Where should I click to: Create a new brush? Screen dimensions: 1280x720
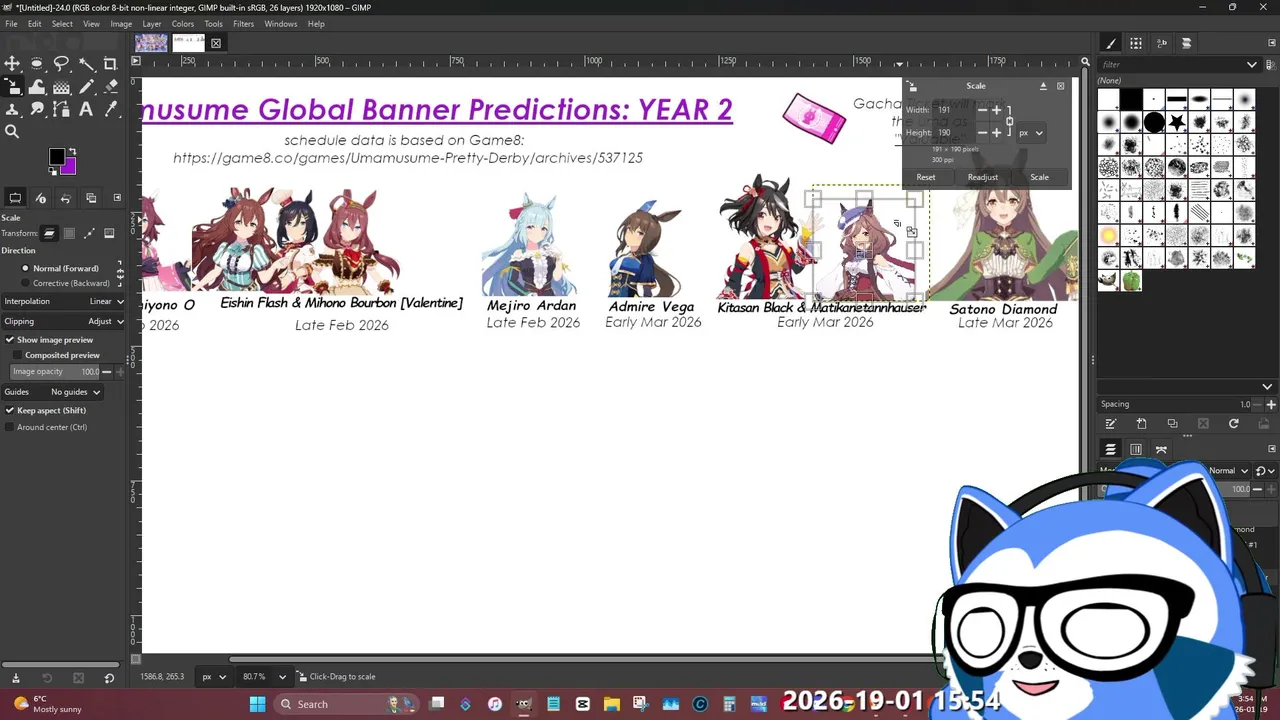pos(1141,423)
